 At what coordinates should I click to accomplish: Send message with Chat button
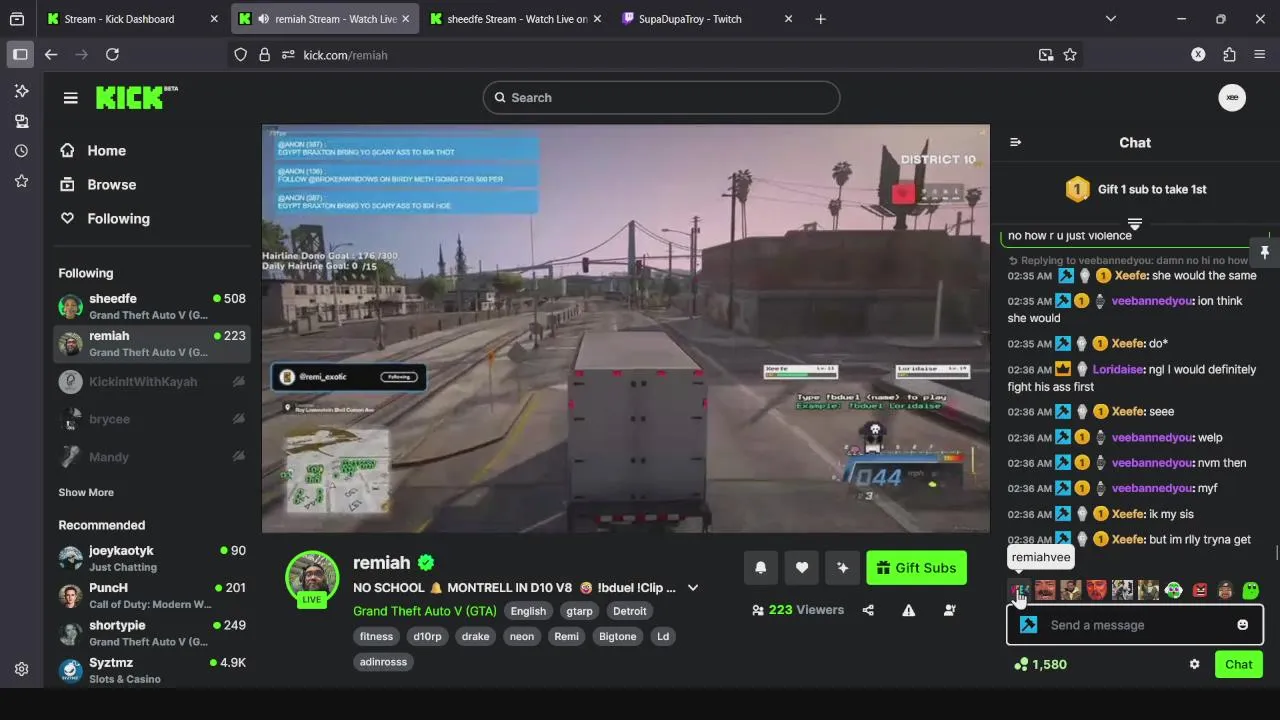pyautogui.click(x=1239, y=664)
